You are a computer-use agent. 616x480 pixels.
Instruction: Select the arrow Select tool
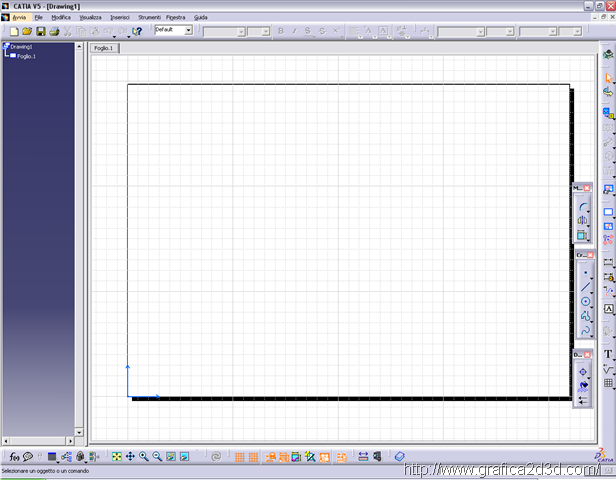click(x=608, y=77)
